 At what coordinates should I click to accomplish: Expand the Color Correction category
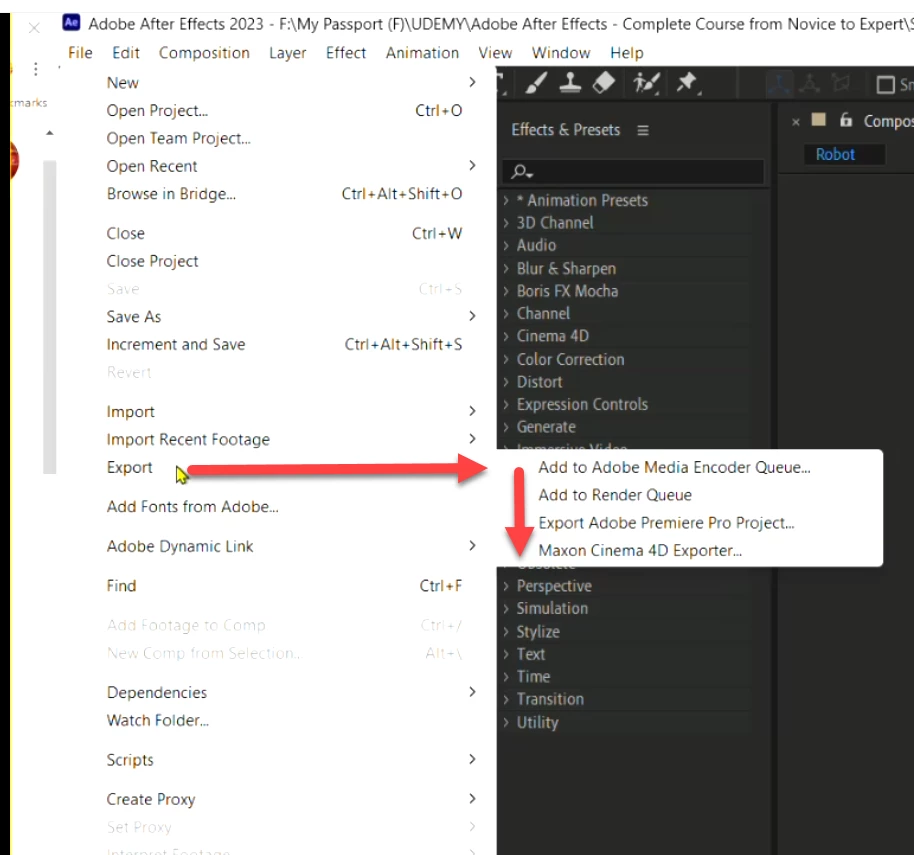[506, 359]
